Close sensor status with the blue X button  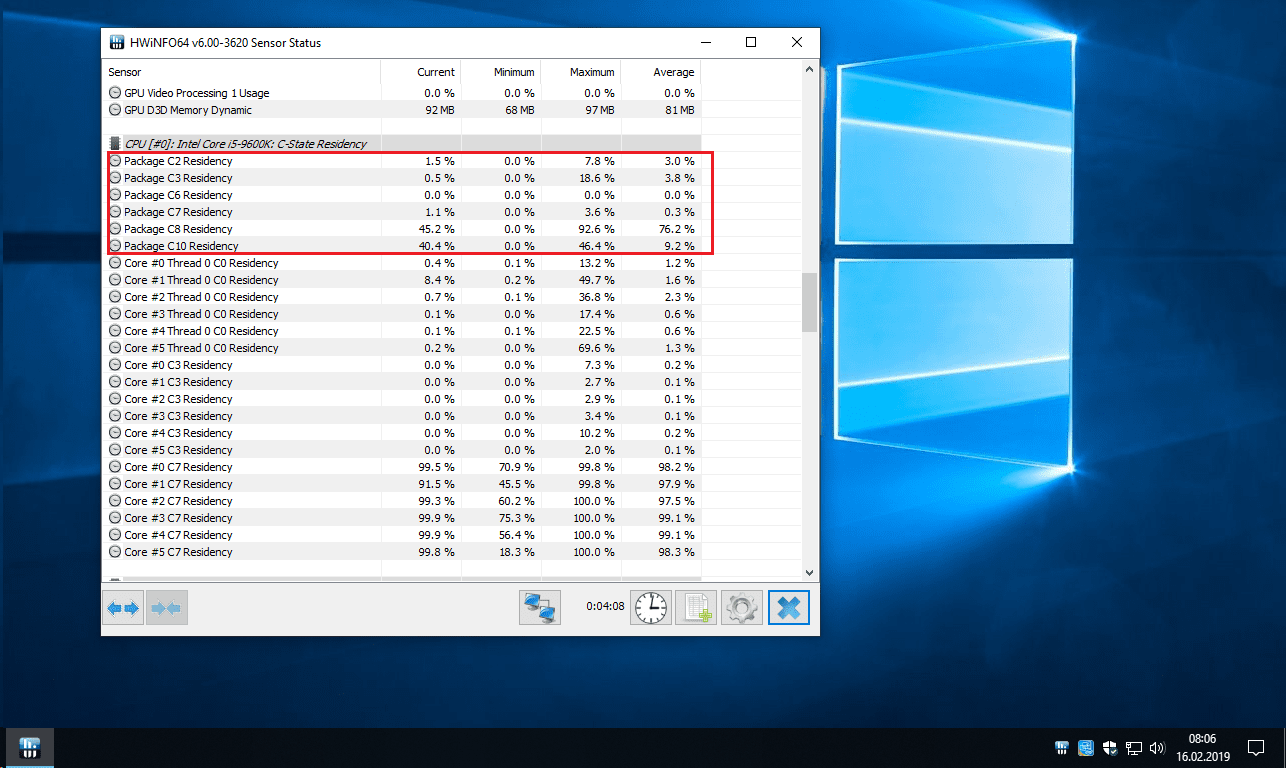[789, 608]
